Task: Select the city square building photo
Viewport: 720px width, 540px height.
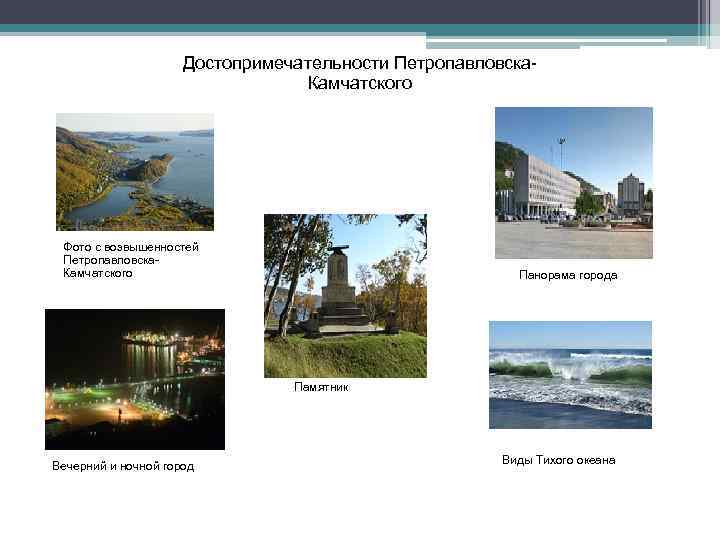Action: (574, 183)
